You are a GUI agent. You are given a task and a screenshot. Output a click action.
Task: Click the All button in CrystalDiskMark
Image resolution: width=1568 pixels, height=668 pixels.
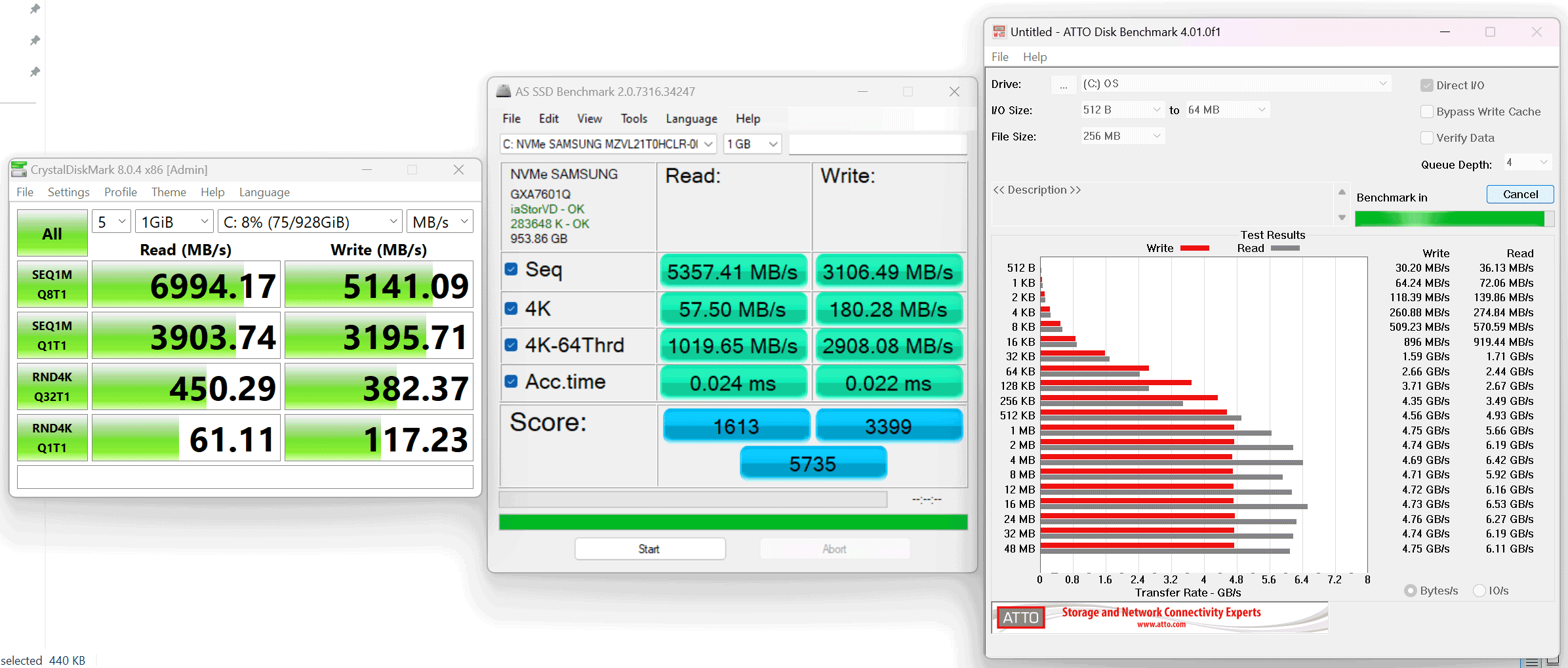(x=52, y=233)
